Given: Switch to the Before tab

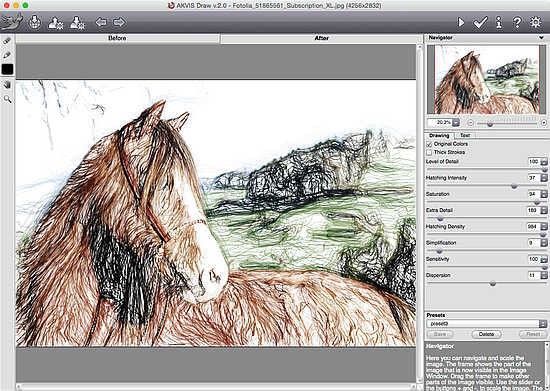Looking at the screenshot, I should pos(117,38).
